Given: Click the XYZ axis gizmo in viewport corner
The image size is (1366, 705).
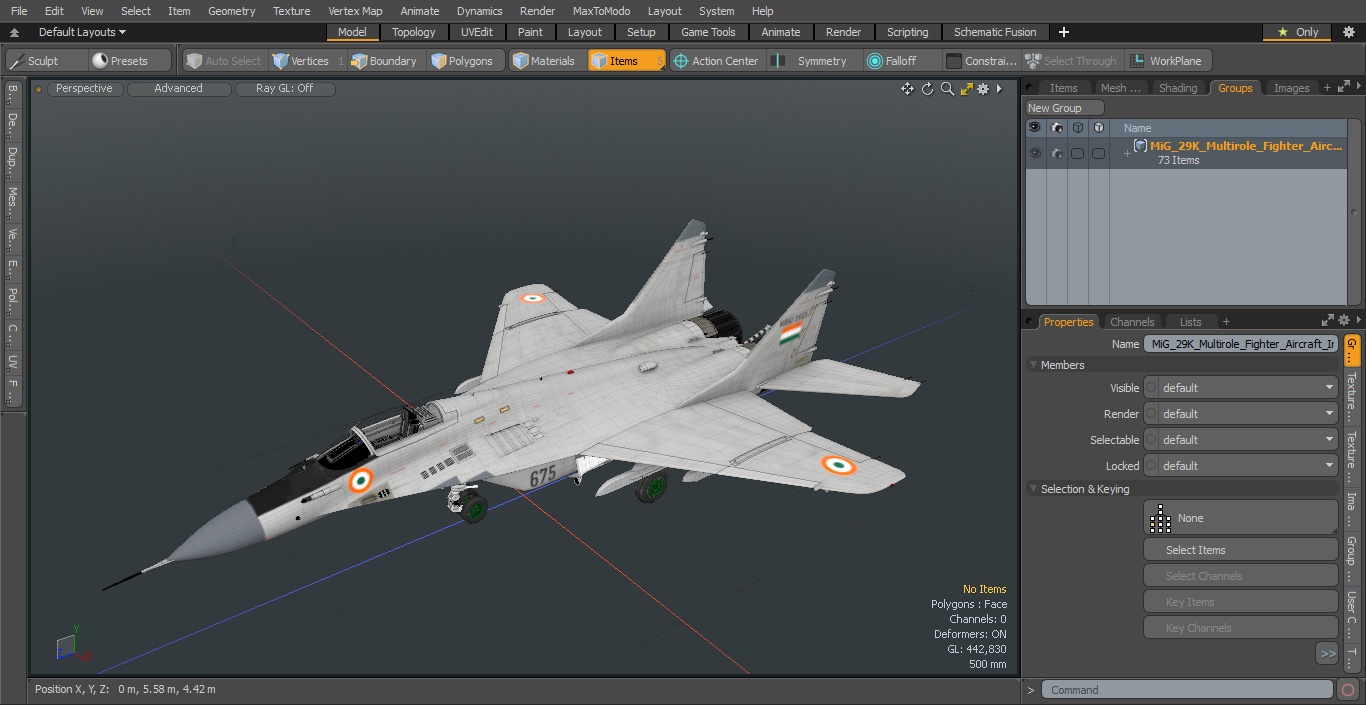Looking at the screenshot, I should click(72, 646).
